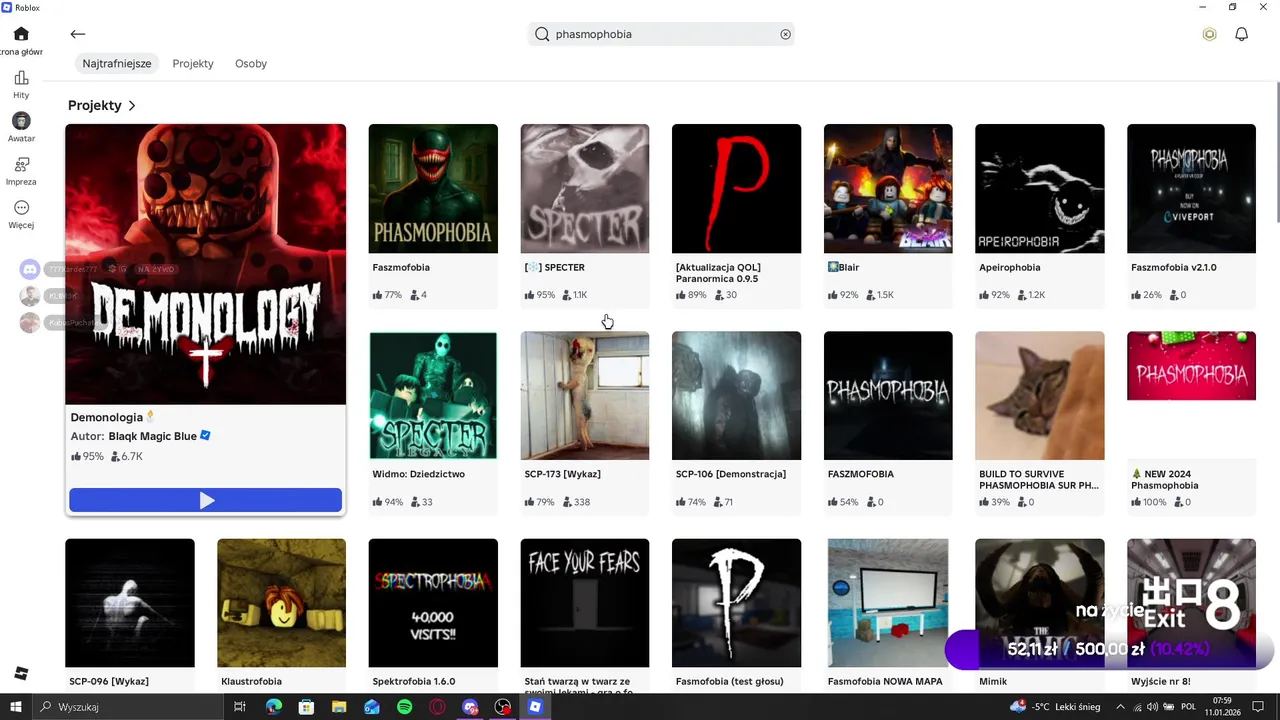Click the Apeirophobia title text
This screenshot has height=720, width=1280.
[1010, 268]
